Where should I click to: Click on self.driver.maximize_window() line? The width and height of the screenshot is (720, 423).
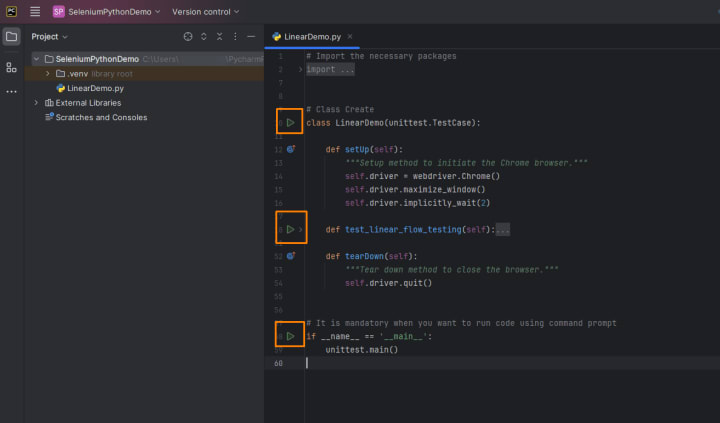click(415, 190)
